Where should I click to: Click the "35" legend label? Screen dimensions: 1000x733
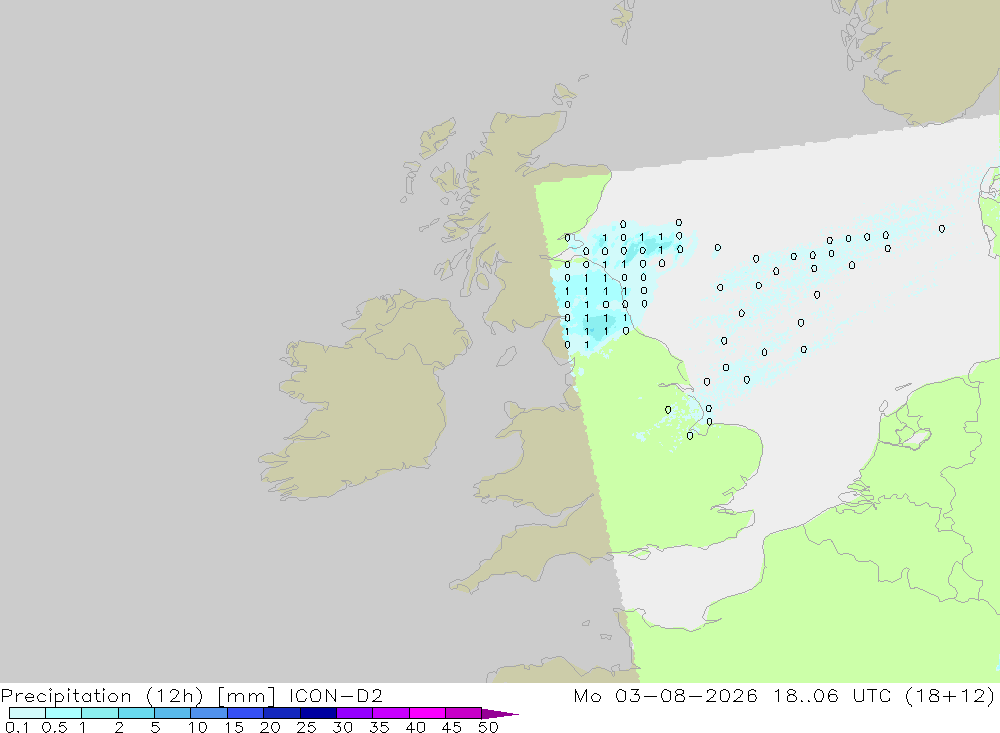(379, 727)
